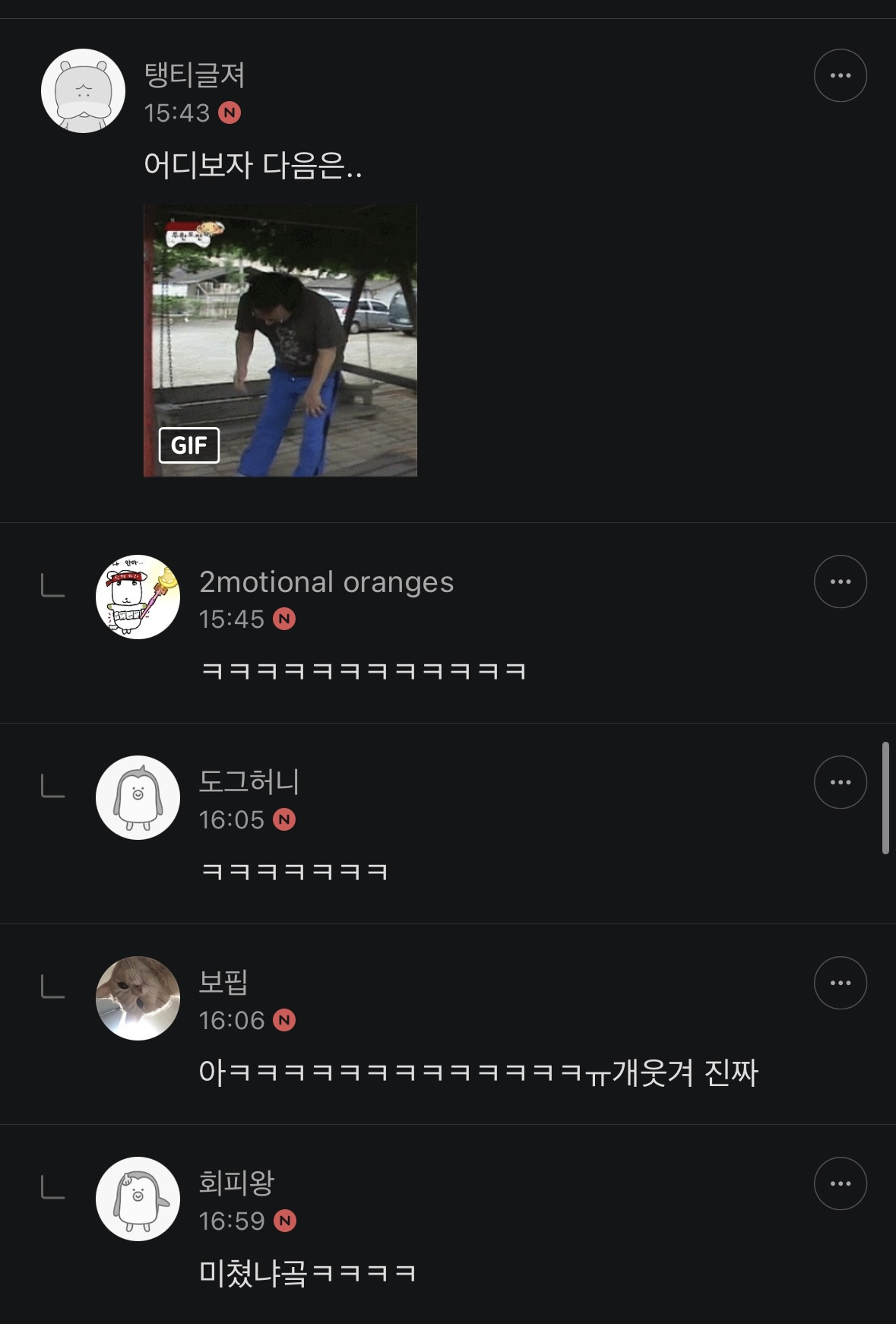Open more options for 탱티글져's comment

tap(841, 75)
